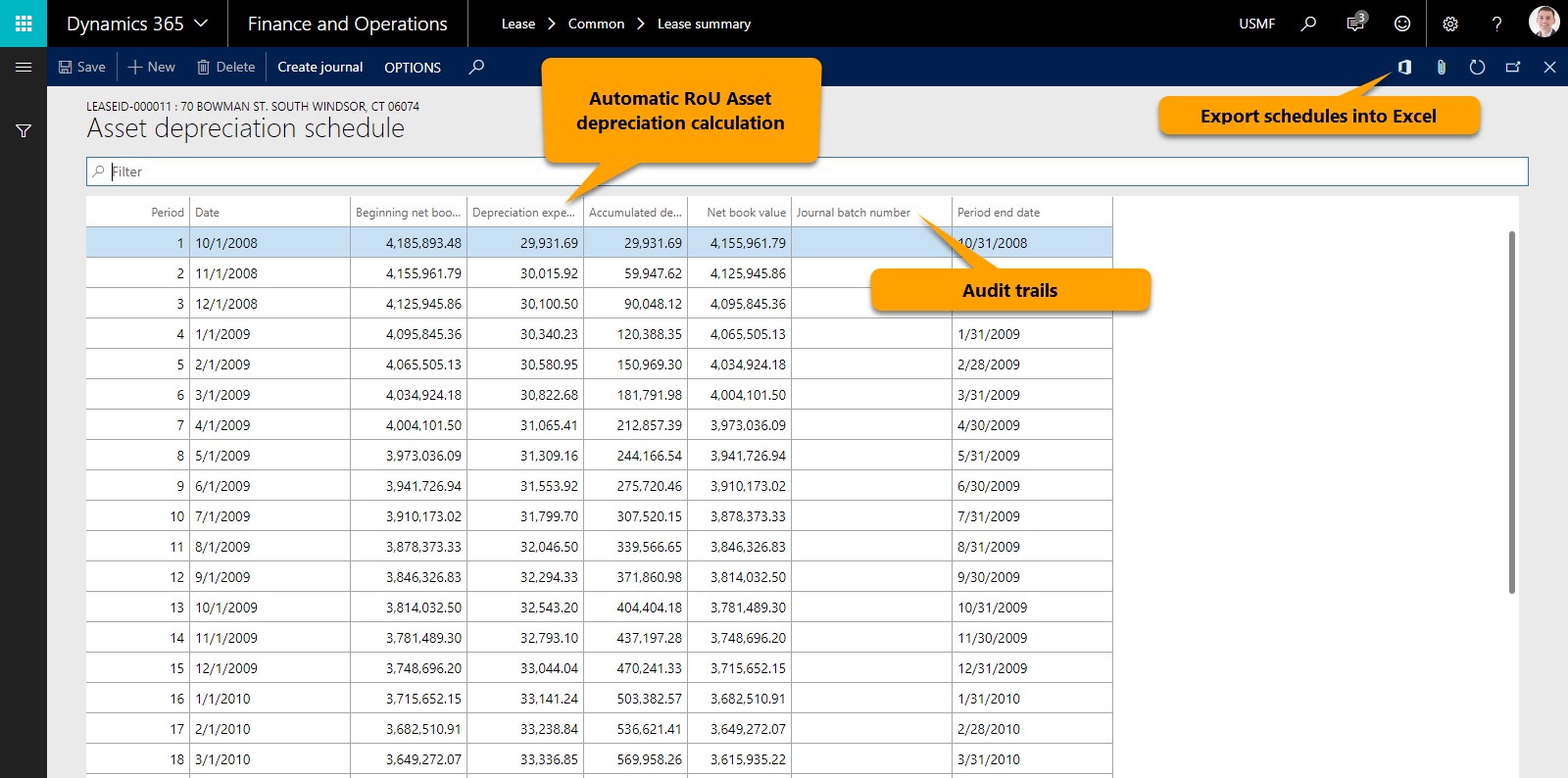
Task: Click the Lease summary breadcrumb
Action: (x=704, y=24)
